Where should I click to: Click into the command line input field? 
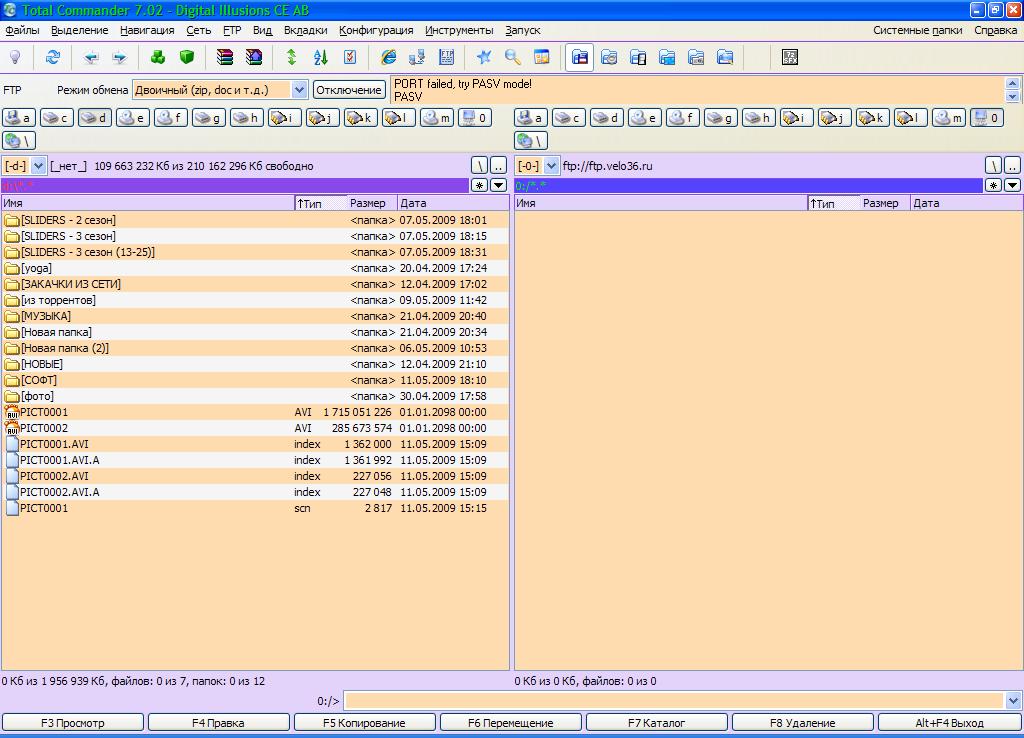pyautogui.click(x=674, y=701)
